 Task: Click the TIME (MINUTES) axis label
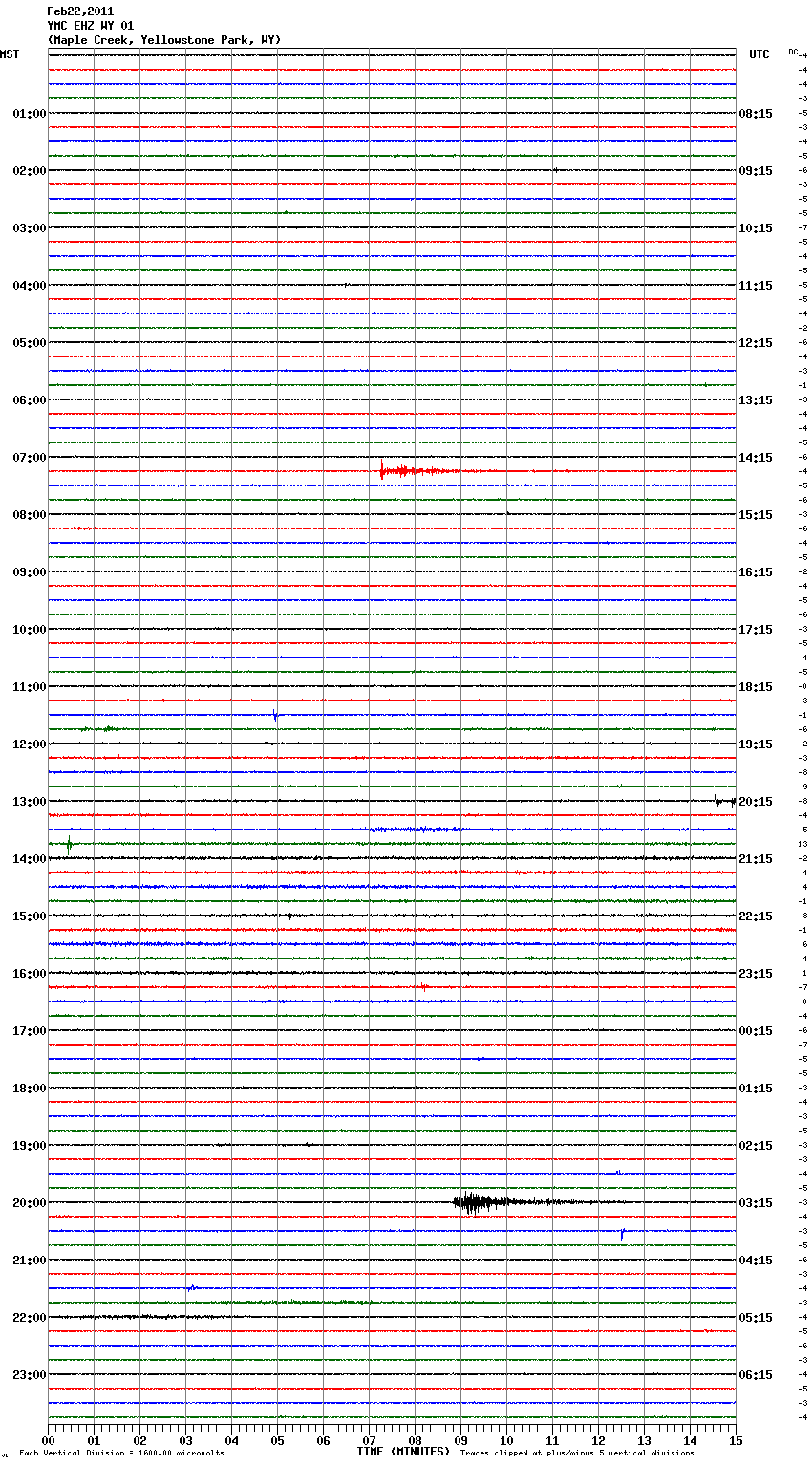click(403, 1452)
